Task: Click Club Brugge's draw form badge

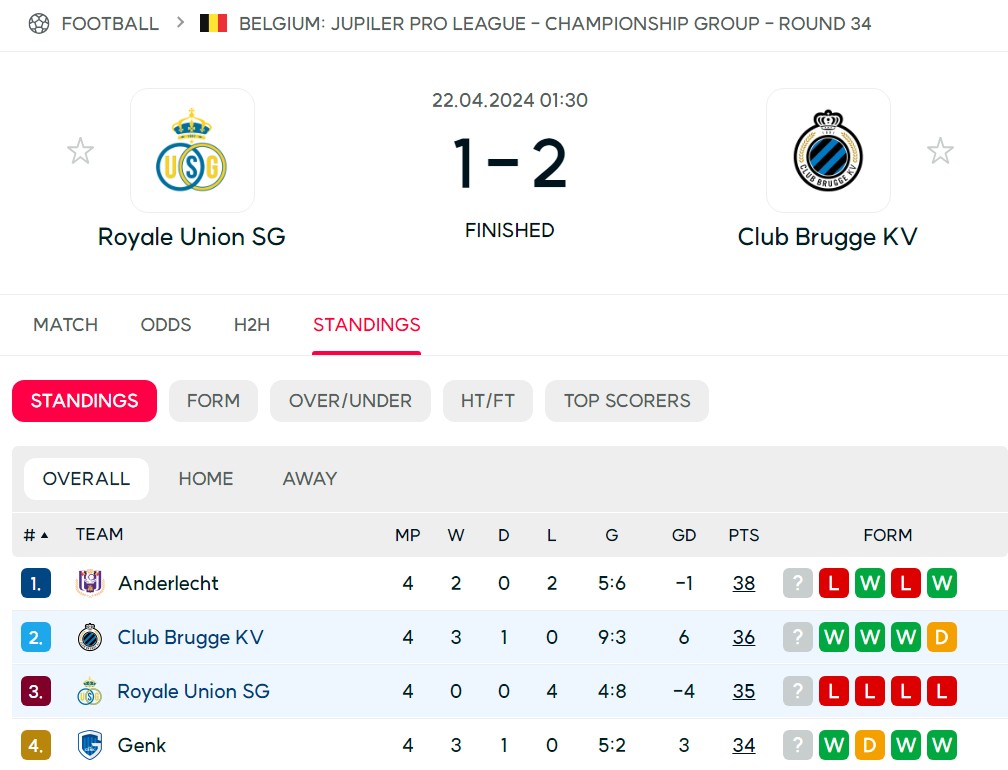Action: click(x=942, y=637)
